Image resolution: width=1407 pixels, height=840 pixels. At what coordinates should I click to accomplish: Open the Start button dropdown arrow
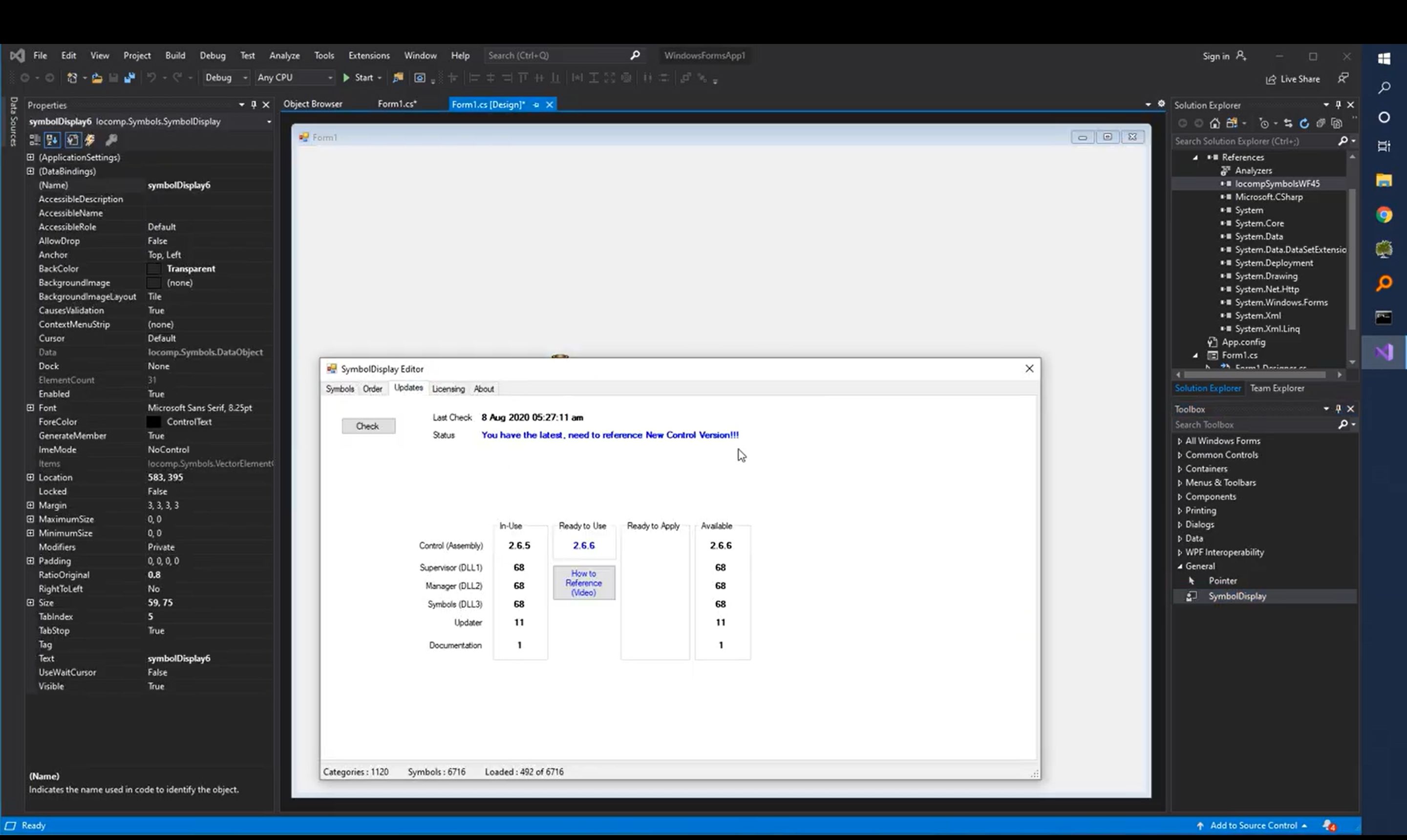pyautogui.click(x=379, y=78)
